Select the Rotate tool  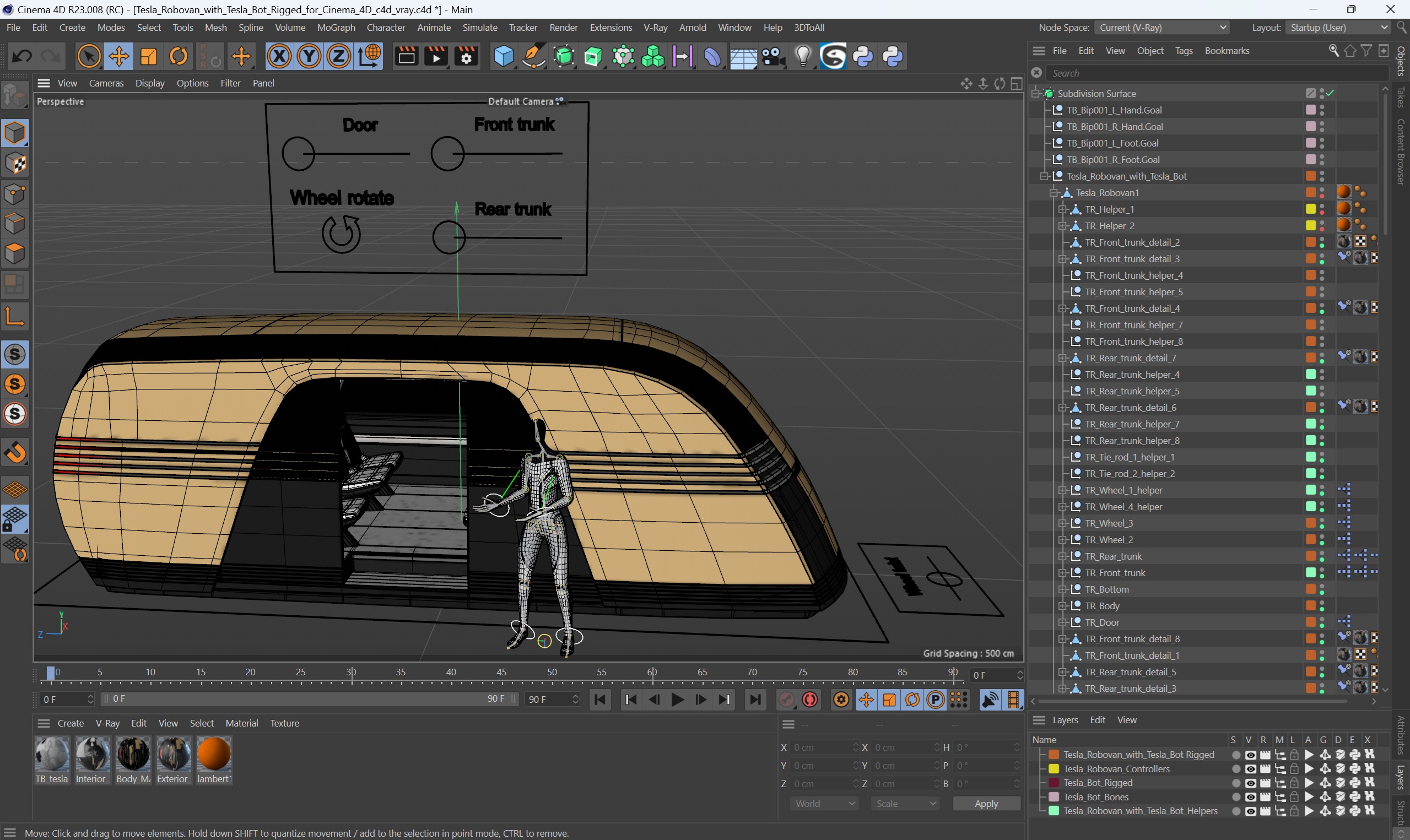[179, 56]
